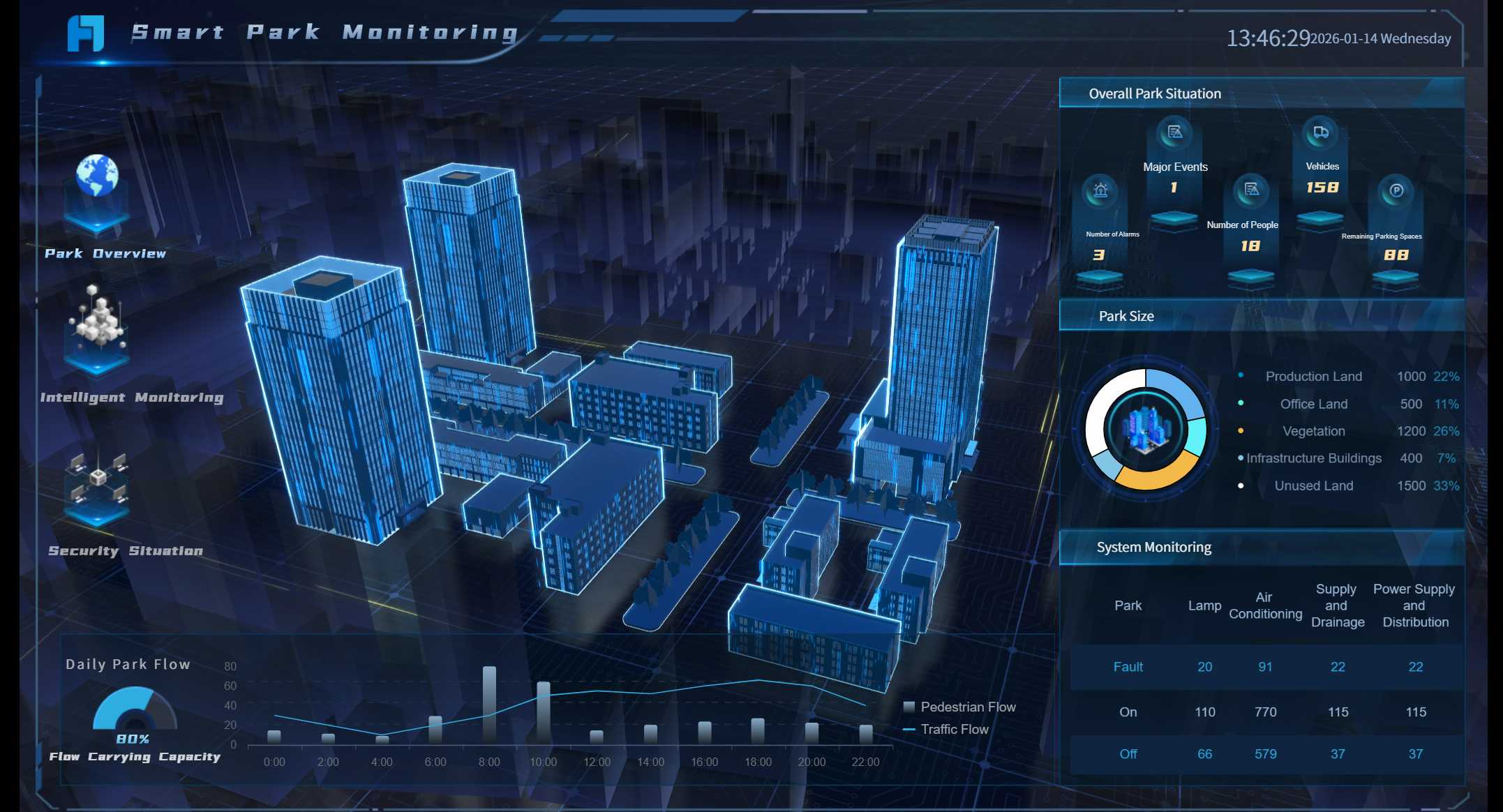This screenshot has height=812, width=1503.
Task: Switch to the Fault row in monitoring table
Action: (x=1128, y=667)
